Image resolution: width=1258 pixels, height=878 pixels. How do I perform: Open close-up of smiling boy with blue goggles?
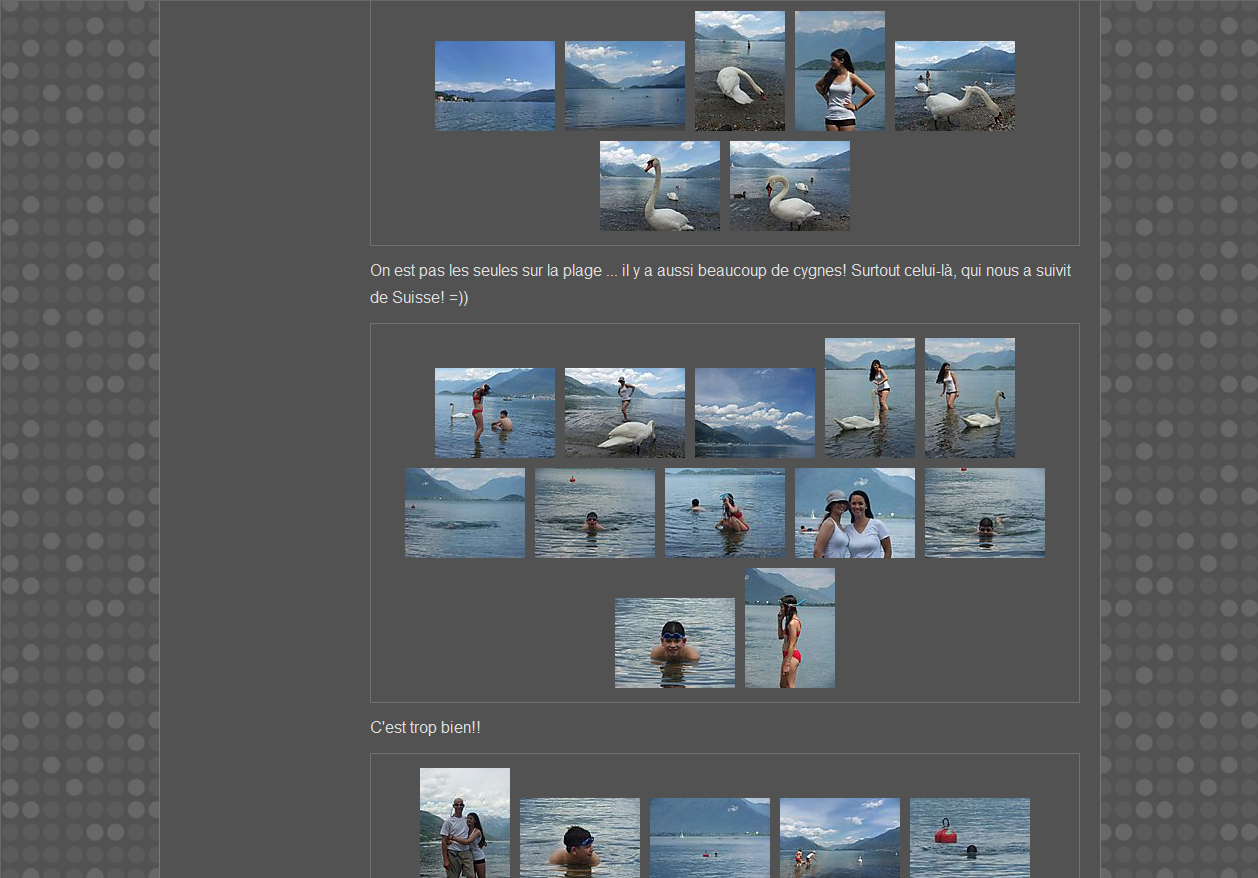674,643
